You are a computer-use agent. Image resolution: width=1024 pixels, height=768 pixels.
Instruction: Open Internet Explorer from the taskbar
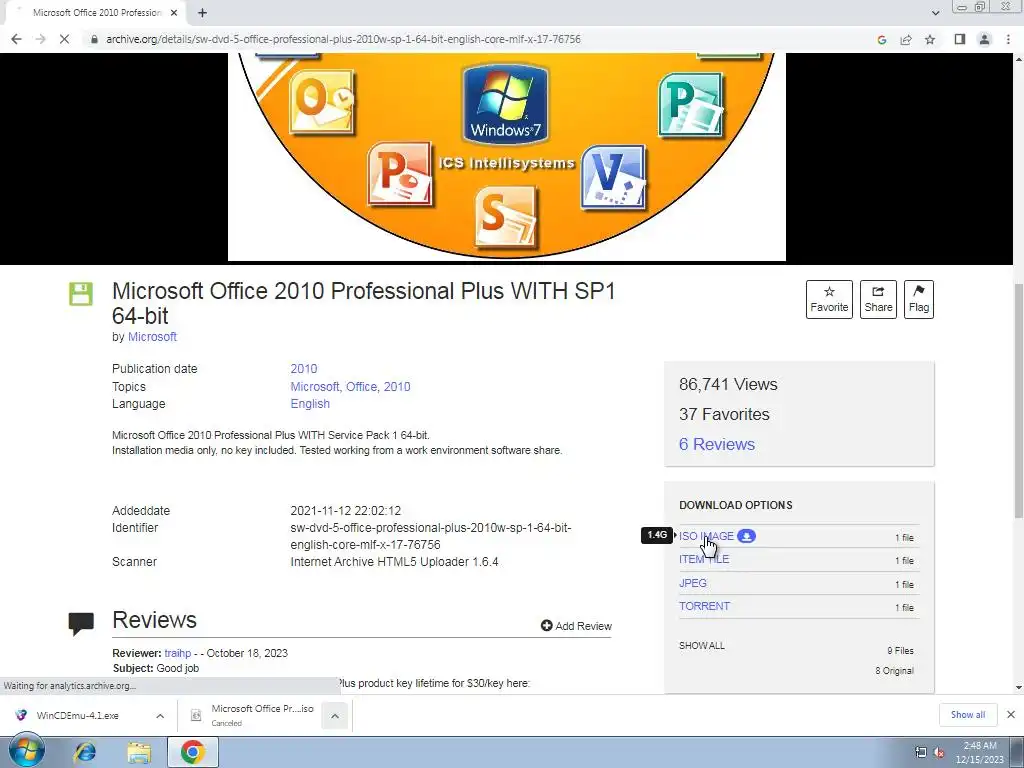pos(84,752)
